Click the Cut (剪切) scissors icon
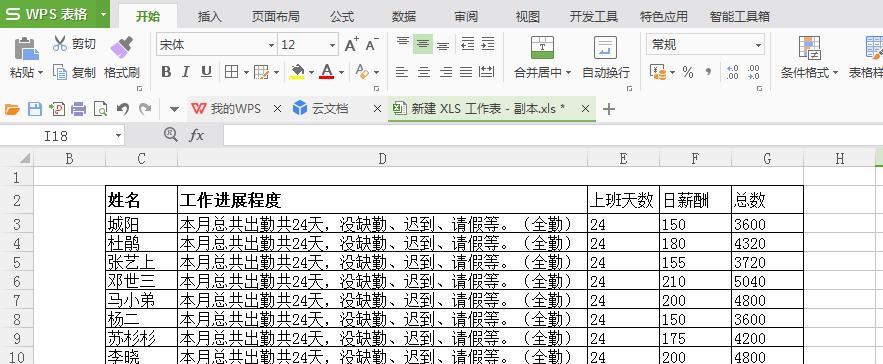The width and height of the screenshot is (883, 364). (60, 43)
